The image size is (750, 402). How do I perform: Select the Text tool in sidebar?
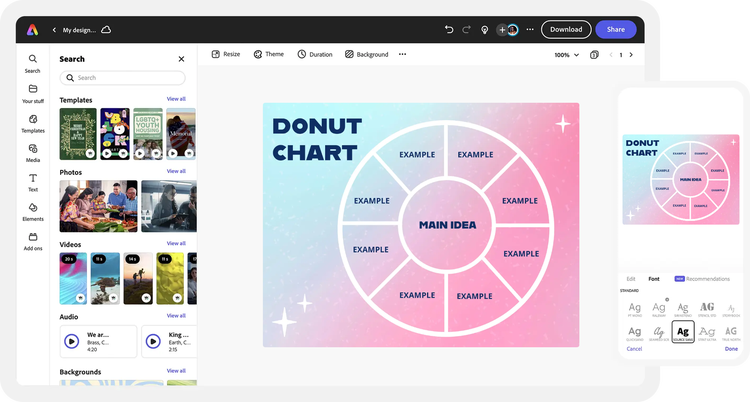click(x=33, y=182)
